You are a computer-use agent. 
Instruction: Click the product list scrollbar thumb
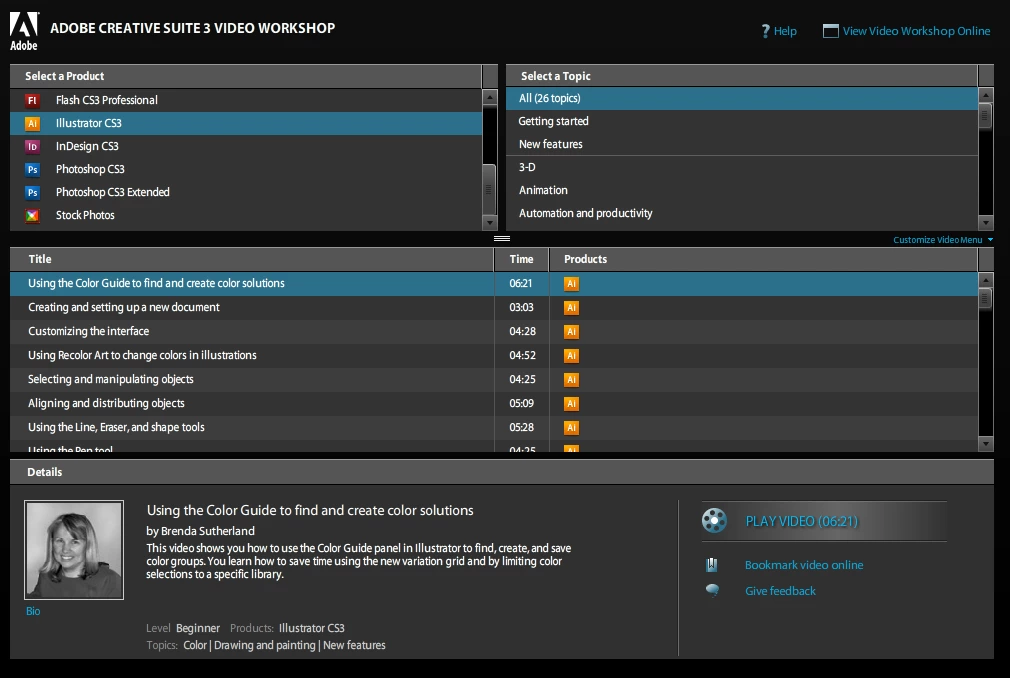[490, 189]
